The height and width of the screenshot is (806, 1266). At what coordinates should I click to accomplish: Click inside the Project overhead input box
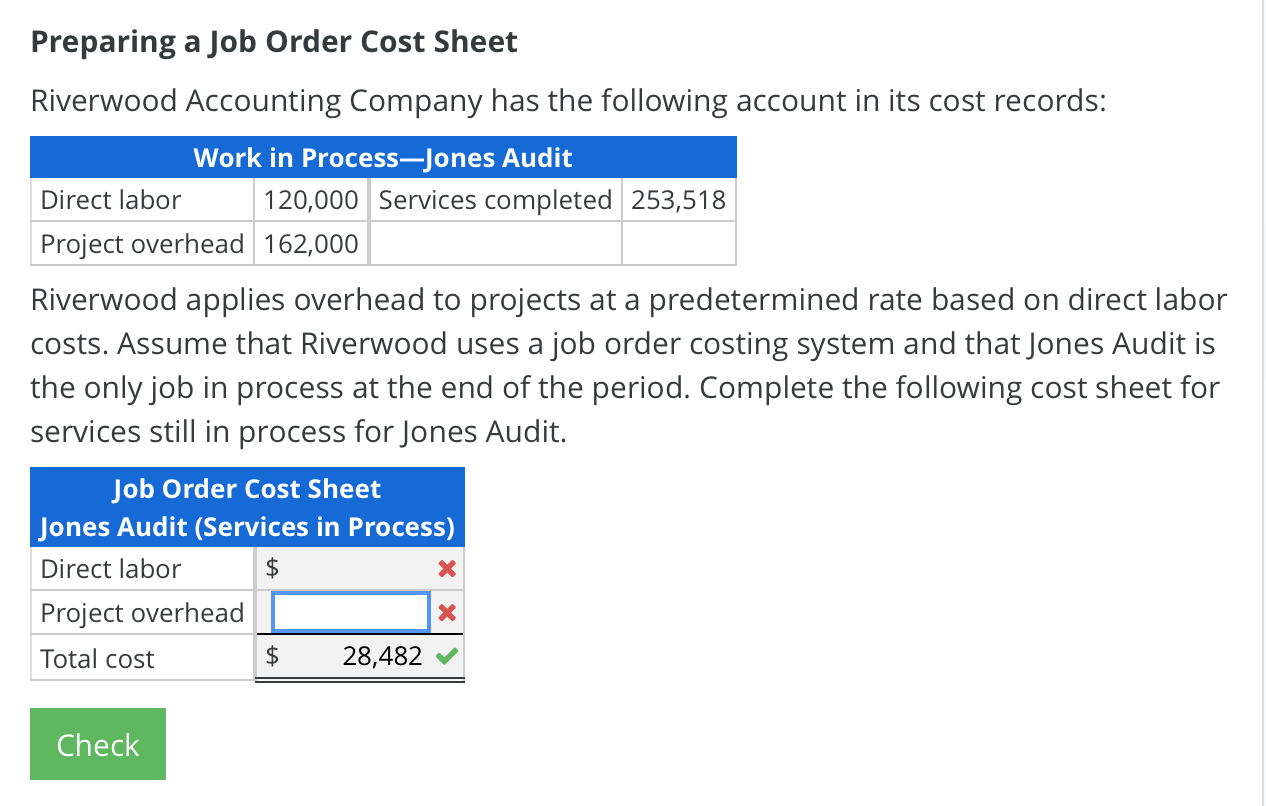pos(350,612)
